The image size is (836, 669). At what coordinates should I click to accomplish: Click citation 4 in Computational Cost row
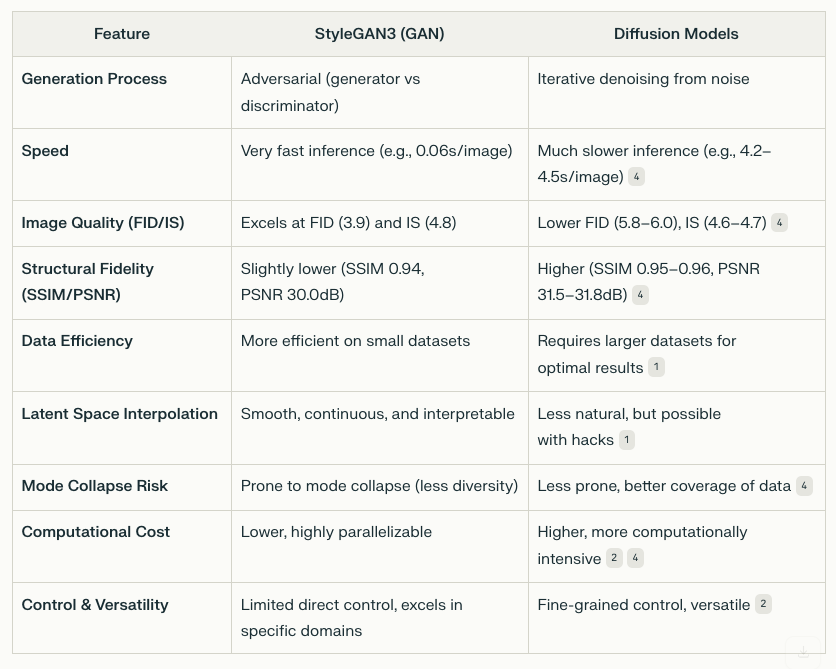point(635,558)
